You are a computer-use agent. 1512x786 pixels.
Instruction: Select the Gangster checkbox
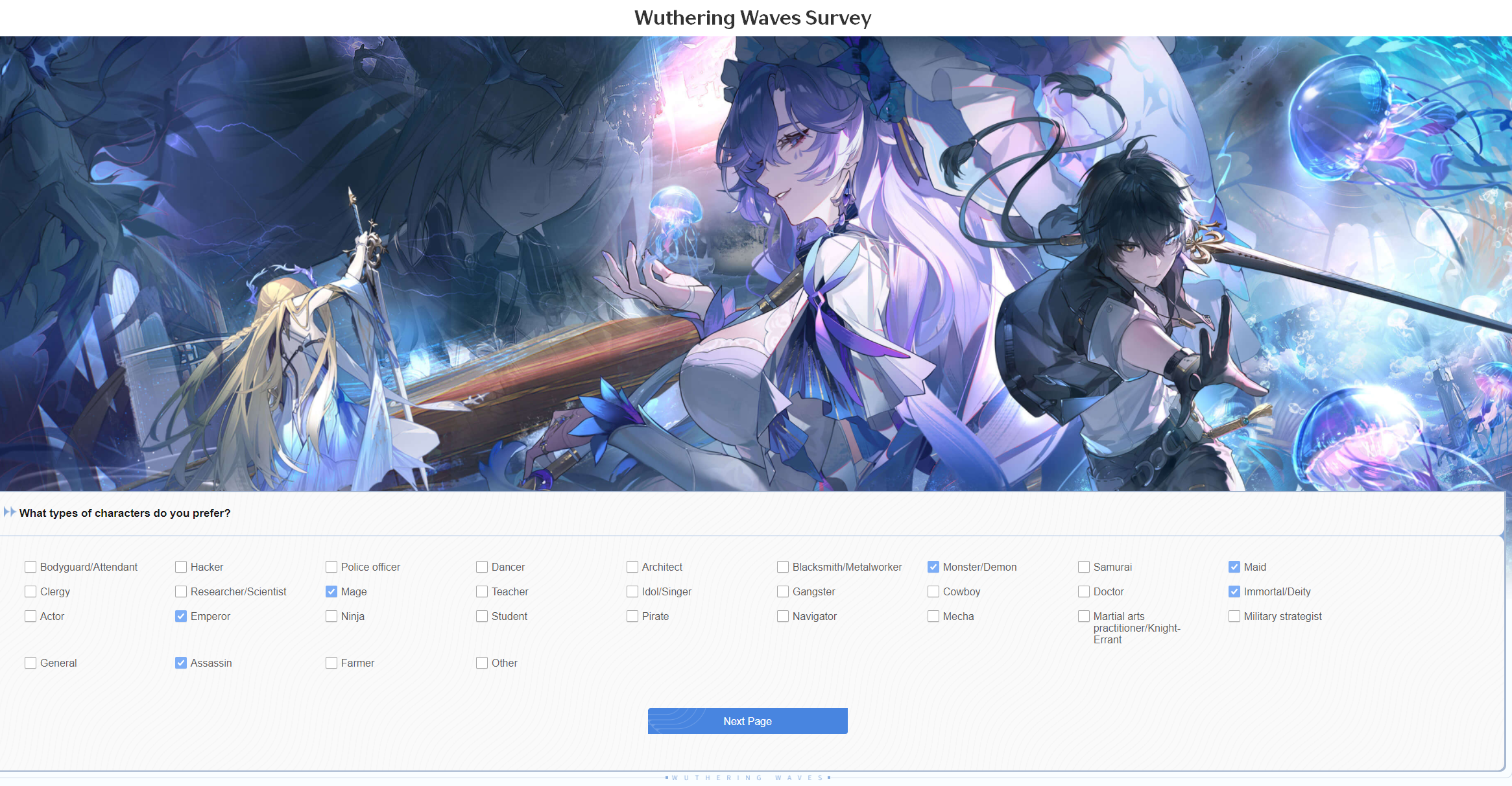coord(783,591)
